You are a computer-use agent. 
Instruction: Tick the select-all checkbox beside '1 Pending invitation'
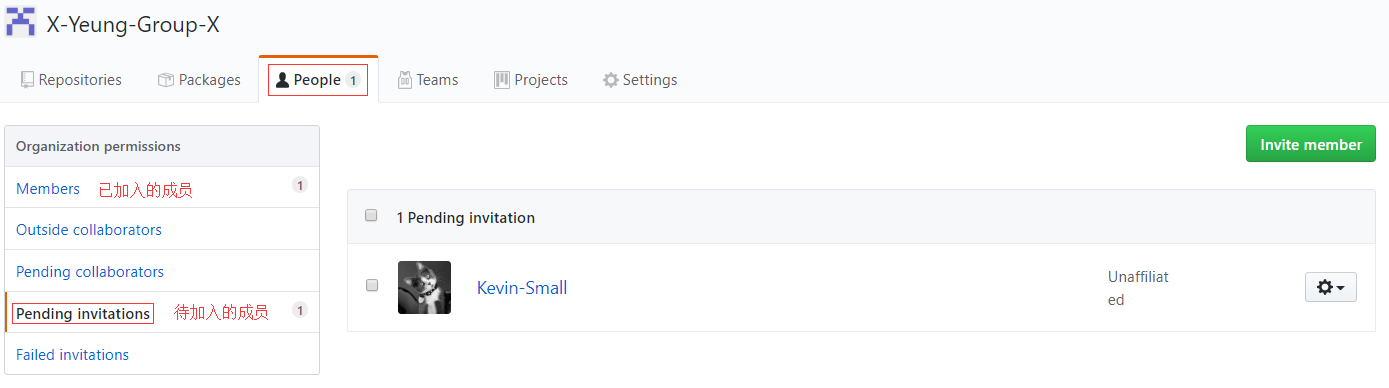pos(371,216)
